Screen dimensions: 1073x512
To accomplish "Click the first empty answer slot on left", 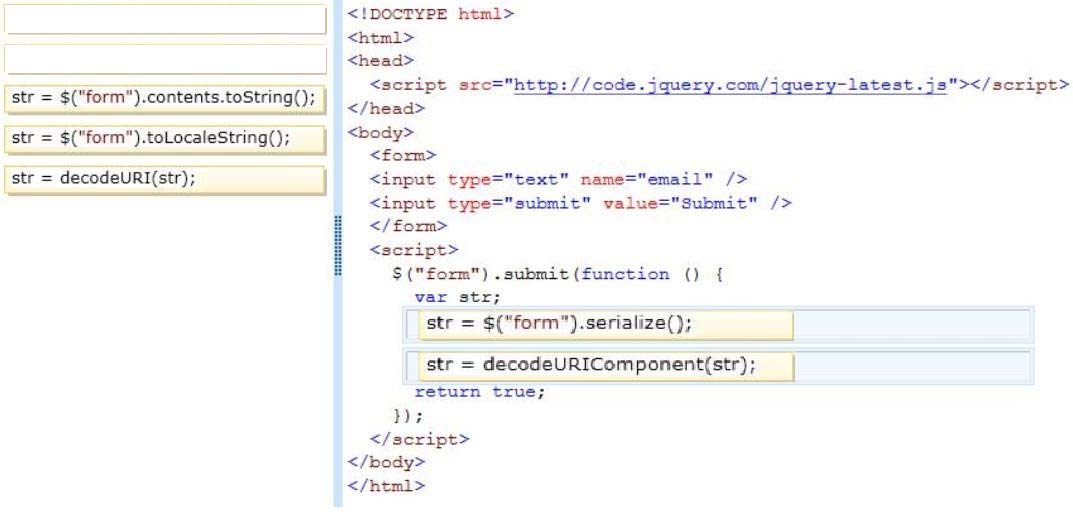I will 166,20.
